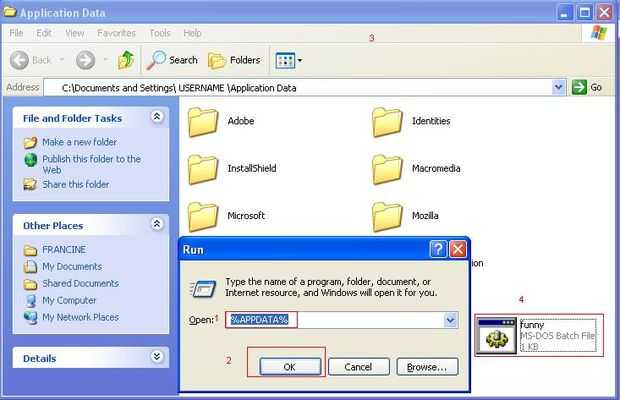The width and height of the screenshot is (620, 400).
Task: Click Publish this folder to the Web
Action: [x=91, y=164]
